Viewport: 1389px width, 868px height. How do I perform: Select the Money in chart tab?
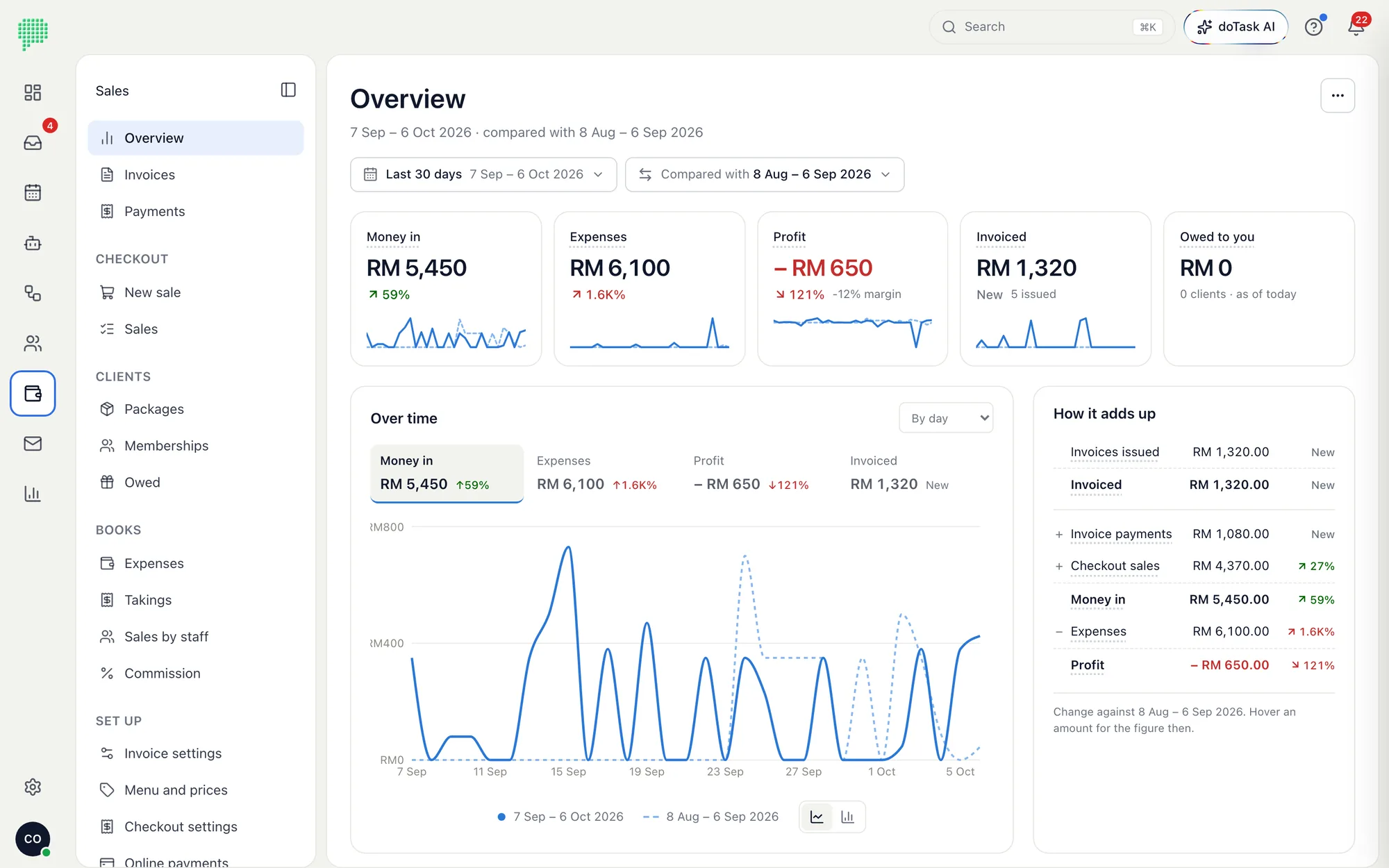447,473
